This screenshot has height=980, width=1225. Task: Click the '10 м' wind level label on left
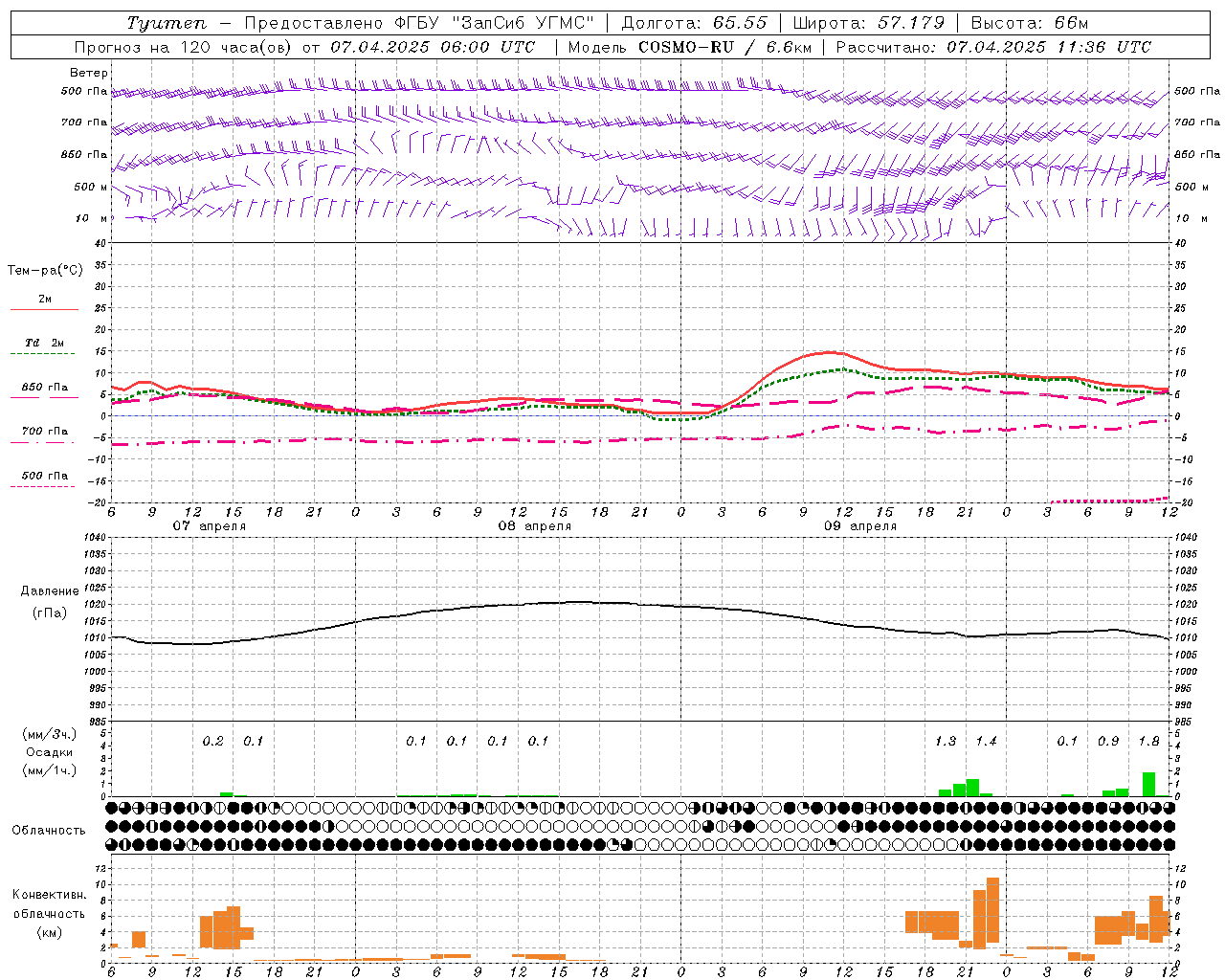(x=92, y=218)
